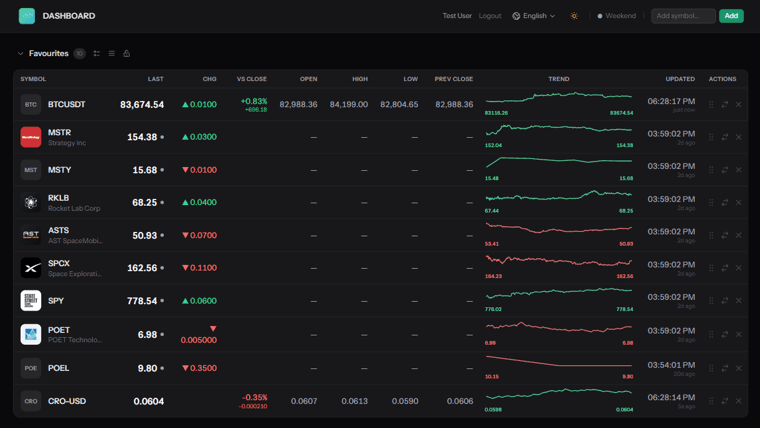Open the BTCUSDT trend sparkline
The height and width of the screenshot is (428, 760).
pyautogui.click(x=559, y=103)
